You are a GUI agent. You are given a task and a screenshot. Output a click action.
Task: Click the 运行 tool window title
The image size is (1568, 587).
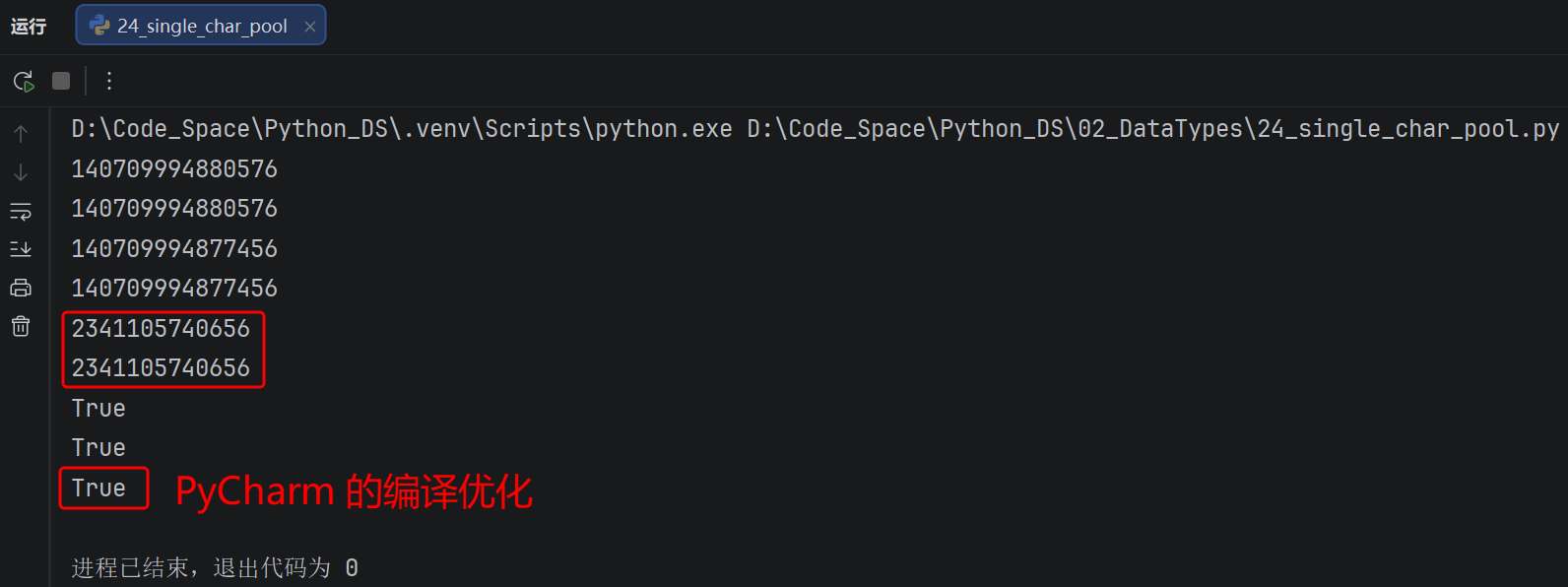29,27
